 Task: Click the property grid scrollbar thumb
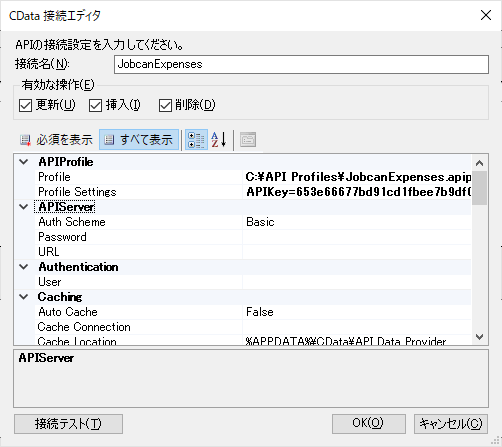(x=479, y=188)
